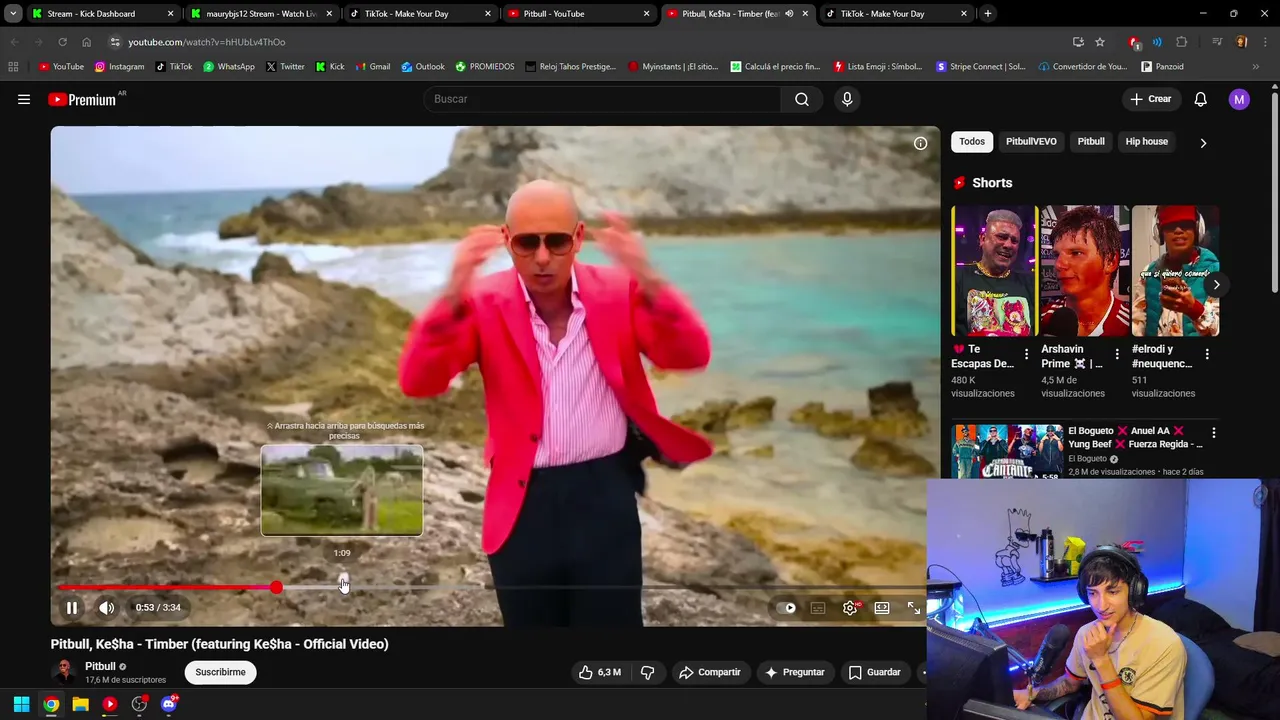Open the WhatsApp bookmark
Viewport: 1280px width, 720px height.
(x=229, y=67)
